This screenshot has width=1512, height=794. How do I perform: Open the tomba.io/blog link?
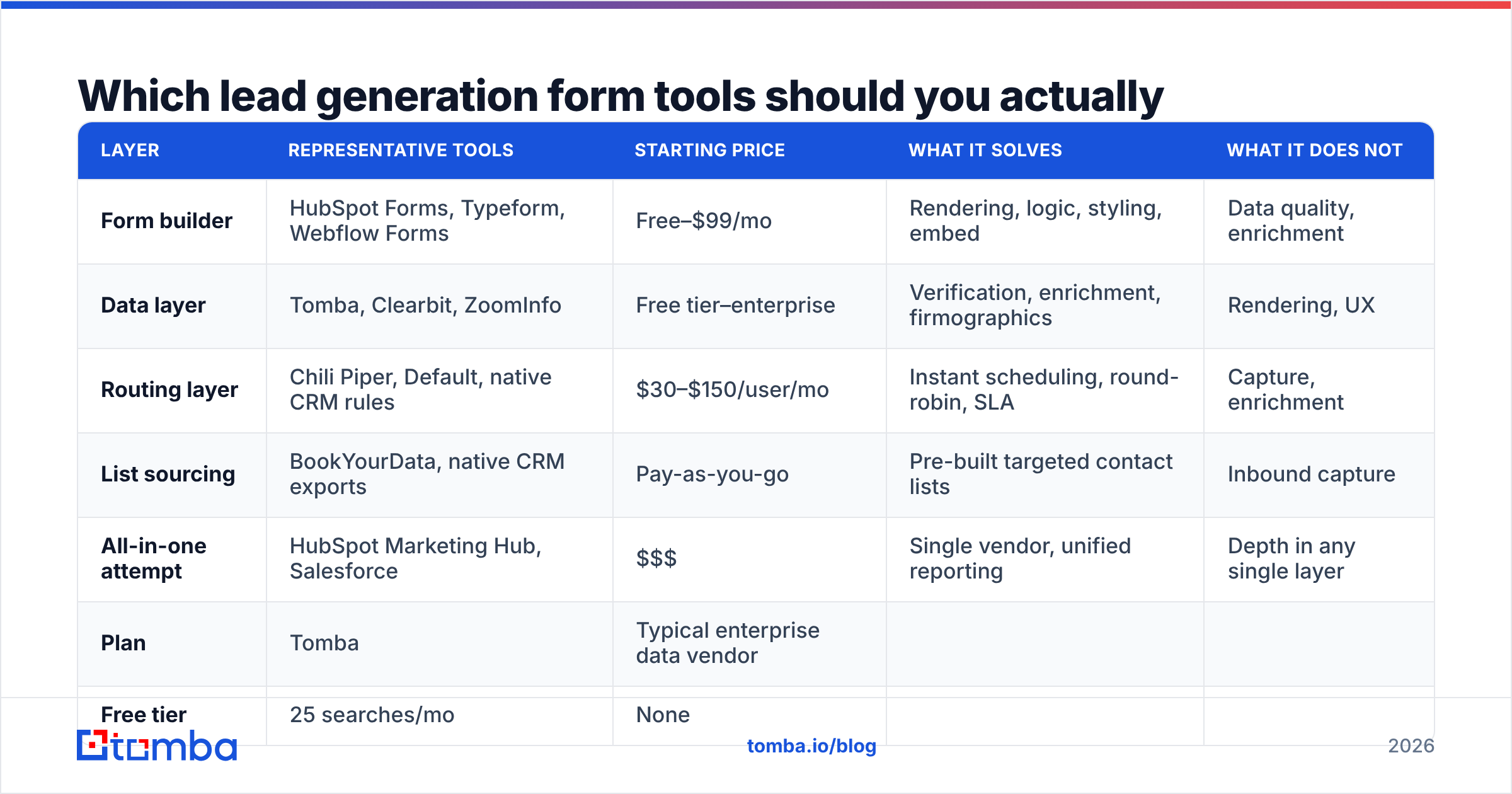(811, 746)
